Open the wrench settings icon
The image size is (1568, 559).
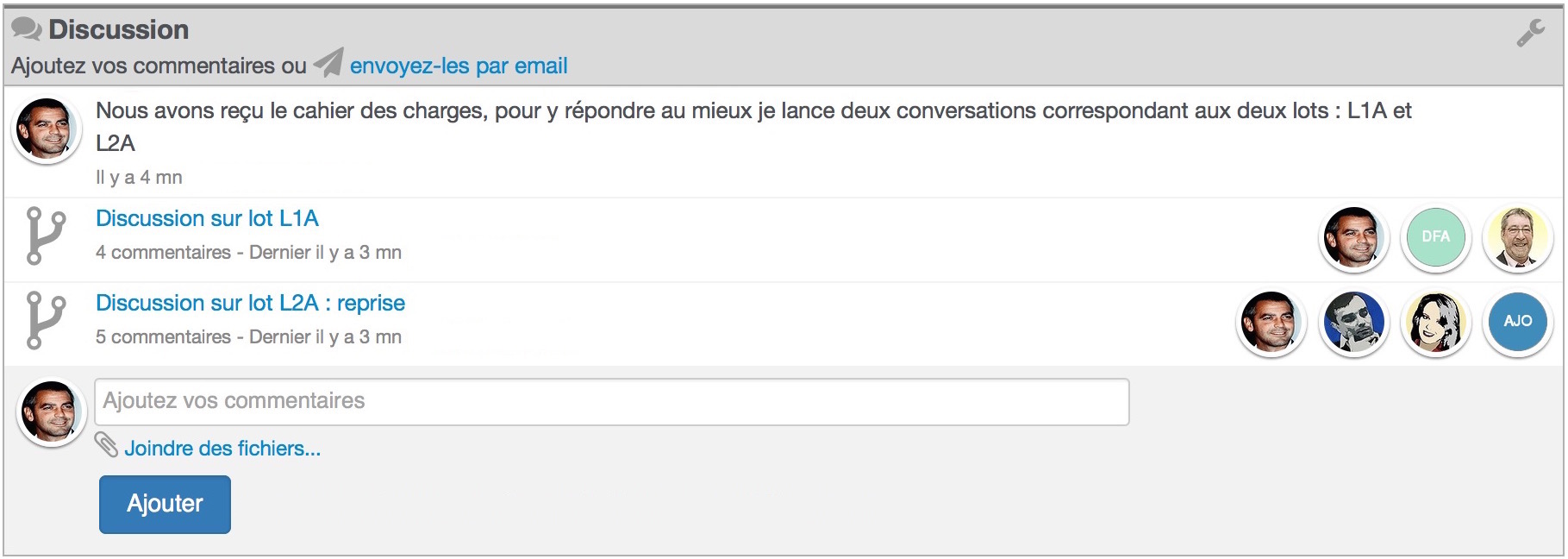[1531, 33]
